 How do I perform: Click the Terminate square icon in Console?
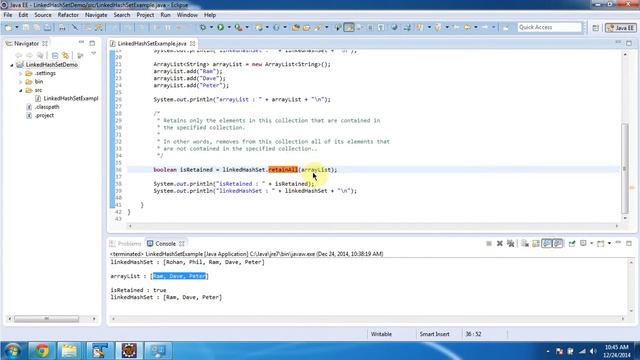pyautogui.click(x=489, y=244)
